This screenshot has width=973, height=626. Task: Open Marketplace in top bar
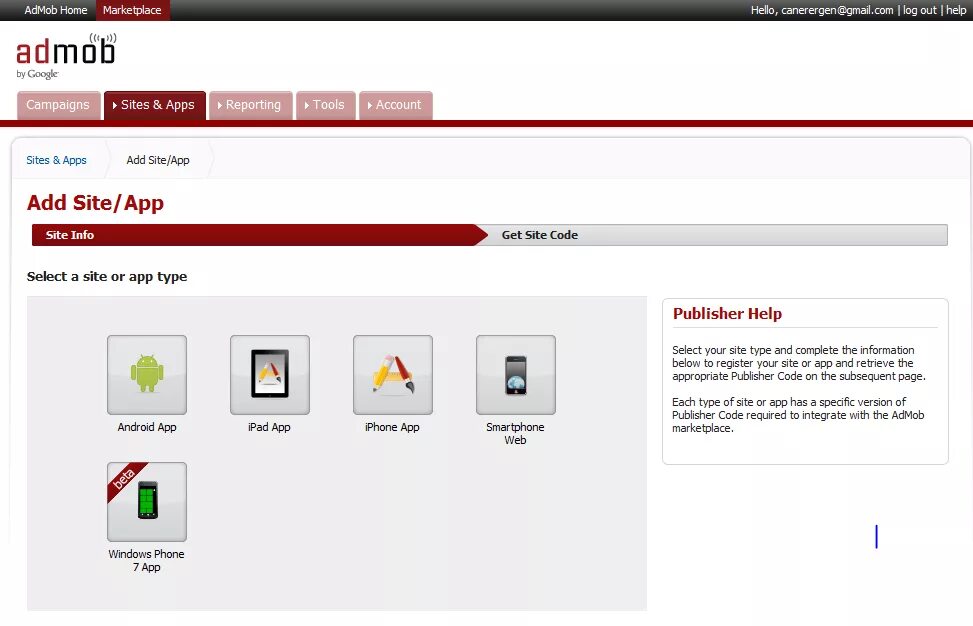click(132, 10)
